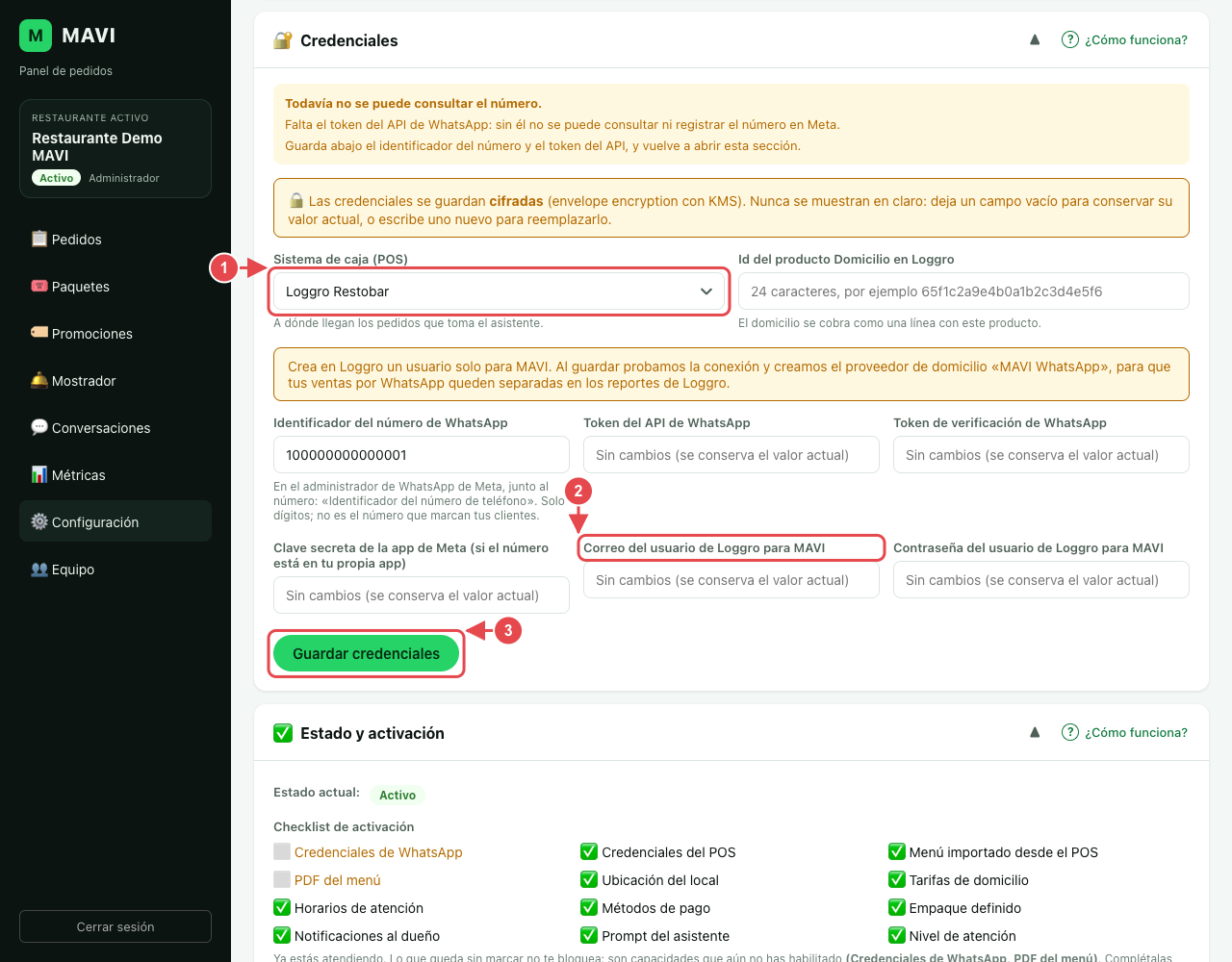Toggle the Horarios de atención checkbox

(x=282, y=907)
